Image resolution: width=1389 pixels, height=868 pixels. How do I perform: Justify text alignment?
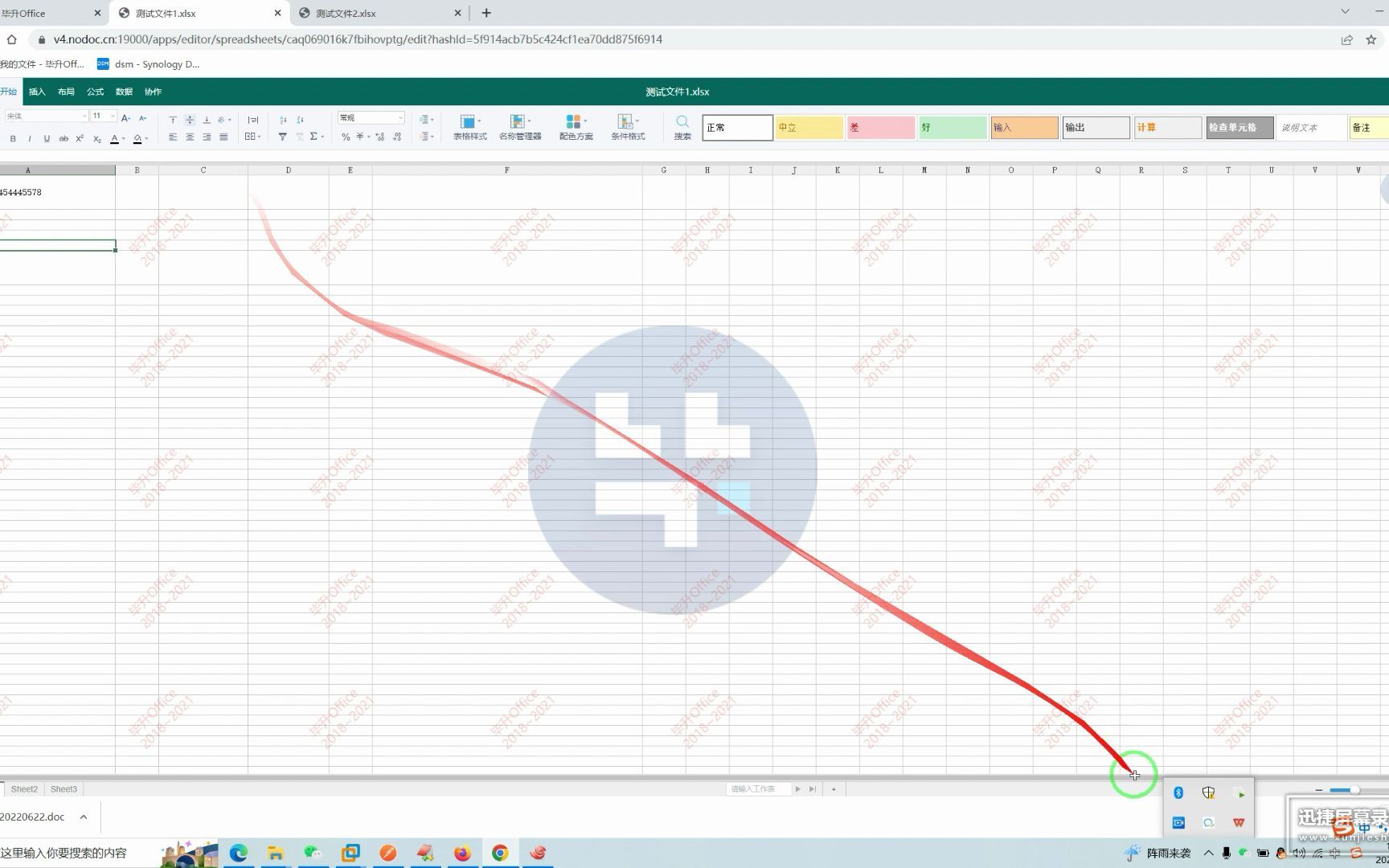[223, 137]
